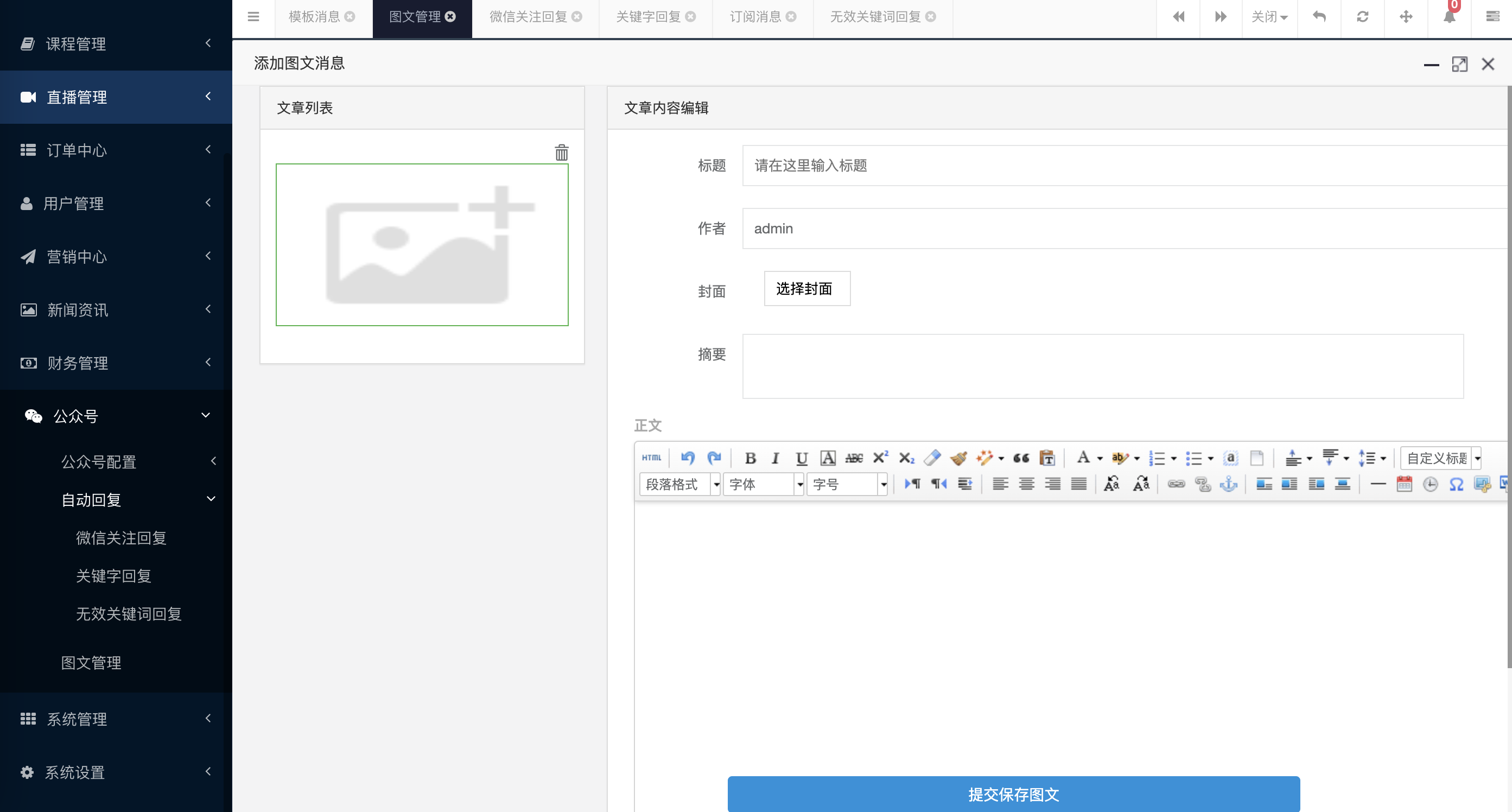The width and height of the screenshot is (1512, 812).
Task: Insert an anchor using anchor icon
Action: pos(1228,484)
